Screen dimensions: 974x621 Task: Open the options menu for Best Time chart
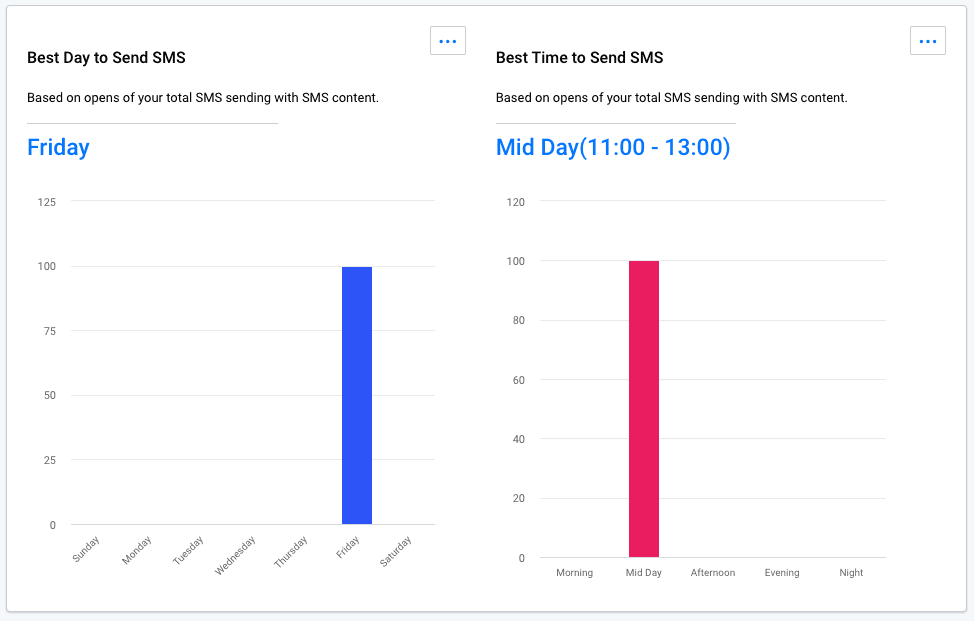pyautogui.click(x=927, y=40)
